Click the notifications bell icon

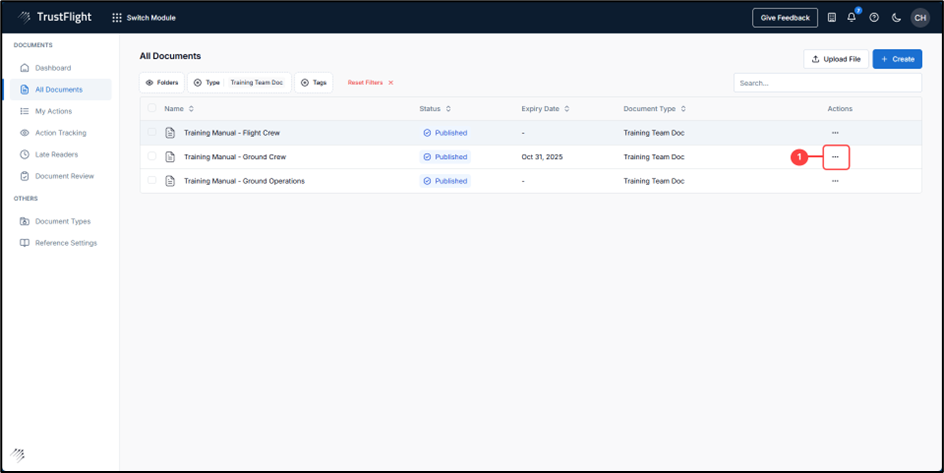[x=852, y=17]
